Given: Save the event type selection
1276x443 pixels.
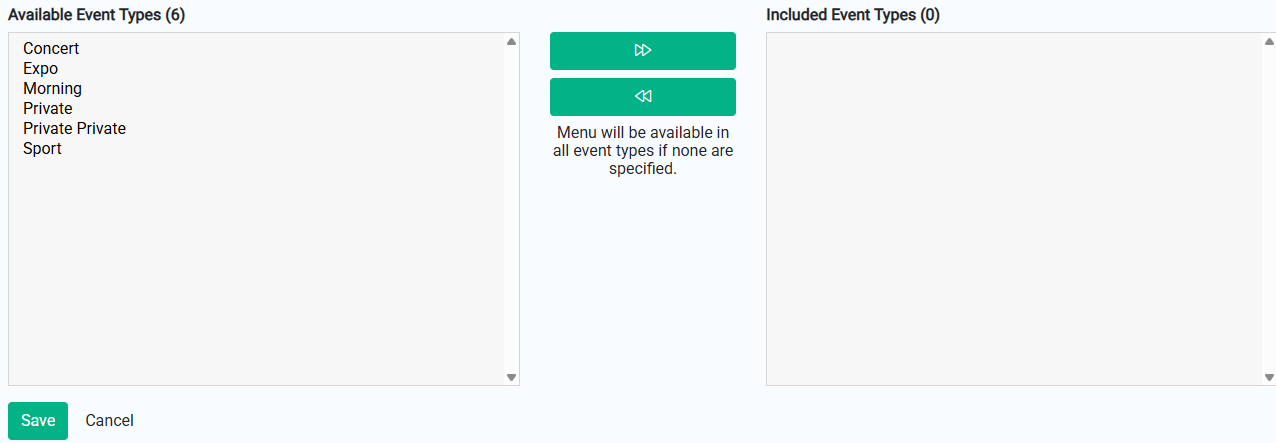Looking at the screenshot, I should coord(38,421).
